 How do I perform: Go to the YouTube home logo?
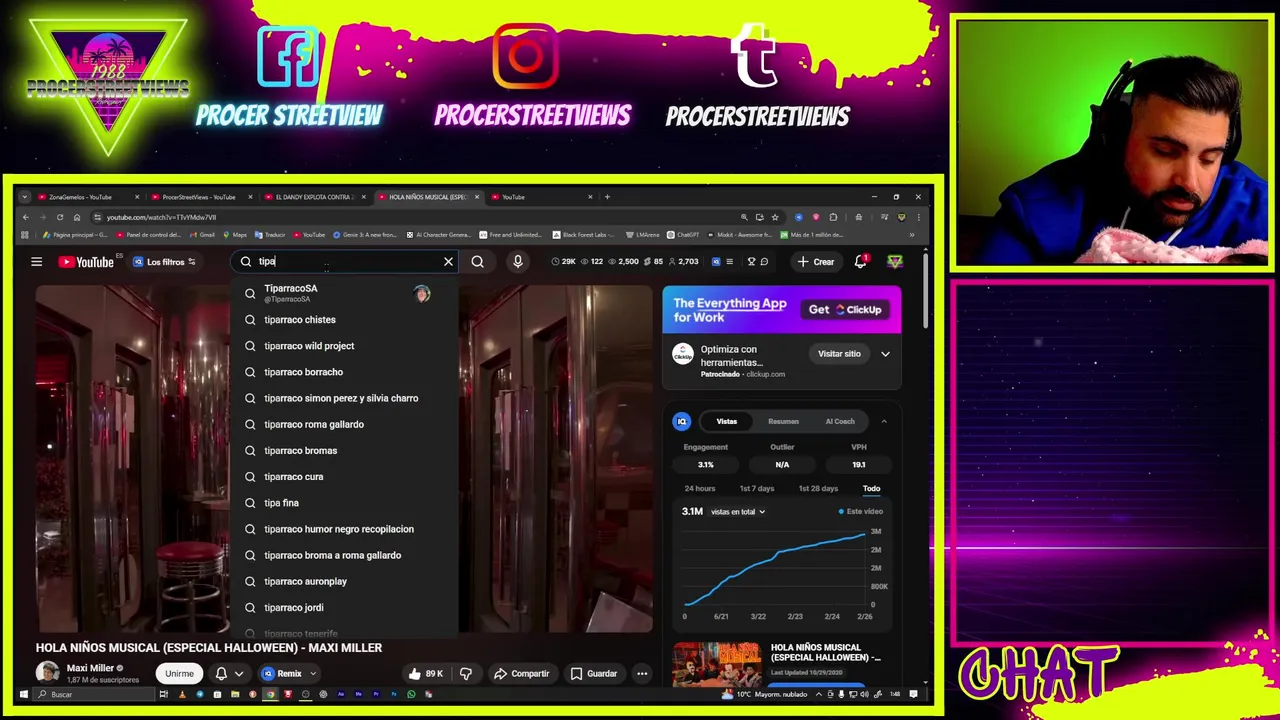point(86,262)
